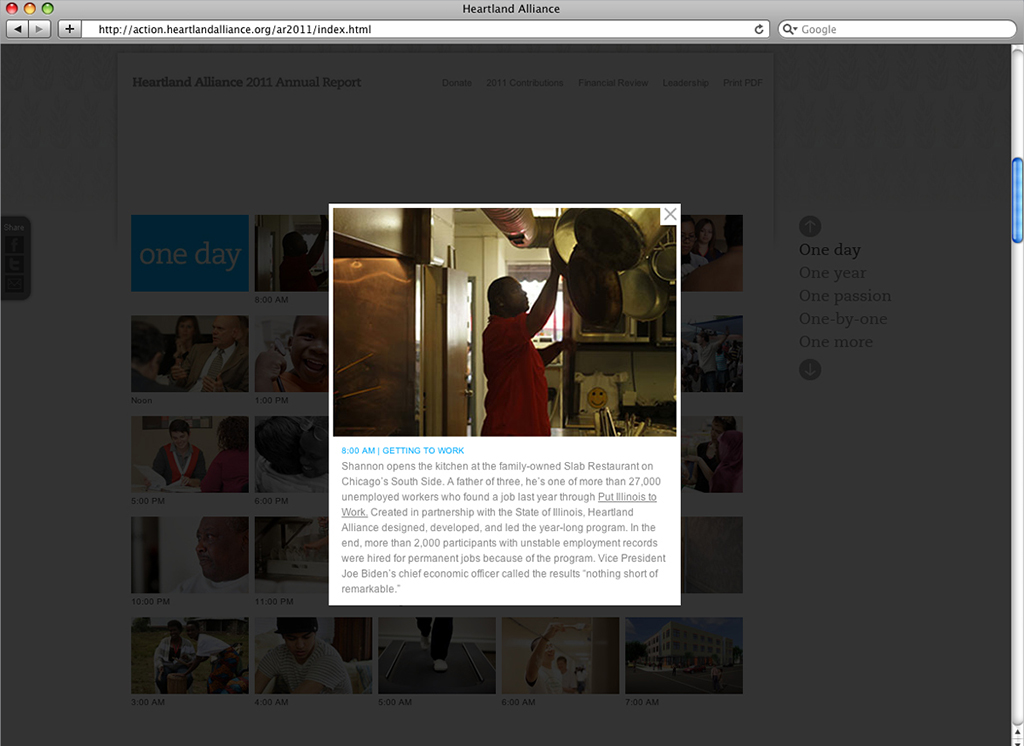Jump to One-by-one section
The image size is (1024, 746).
(843, 318)
